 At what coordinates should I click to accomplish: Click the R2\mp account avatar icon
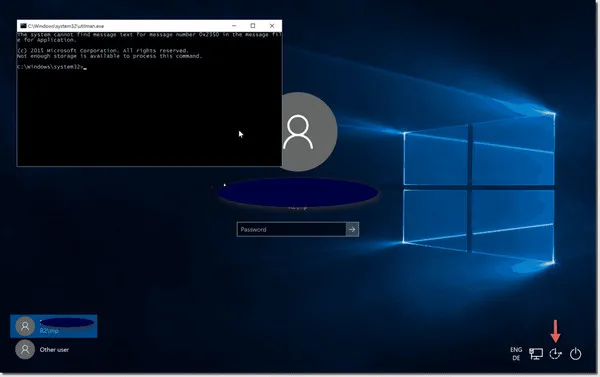[25, 326]
